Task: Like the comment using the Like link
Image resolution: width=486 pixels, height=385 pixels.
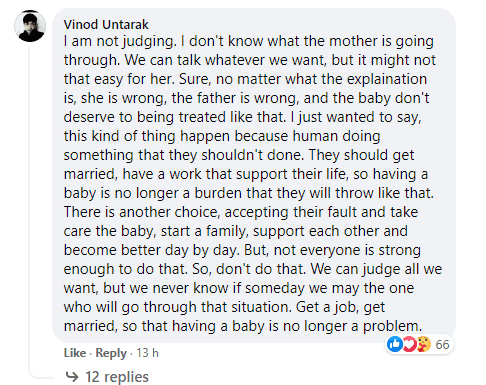Action: click(x=75, y=353)
